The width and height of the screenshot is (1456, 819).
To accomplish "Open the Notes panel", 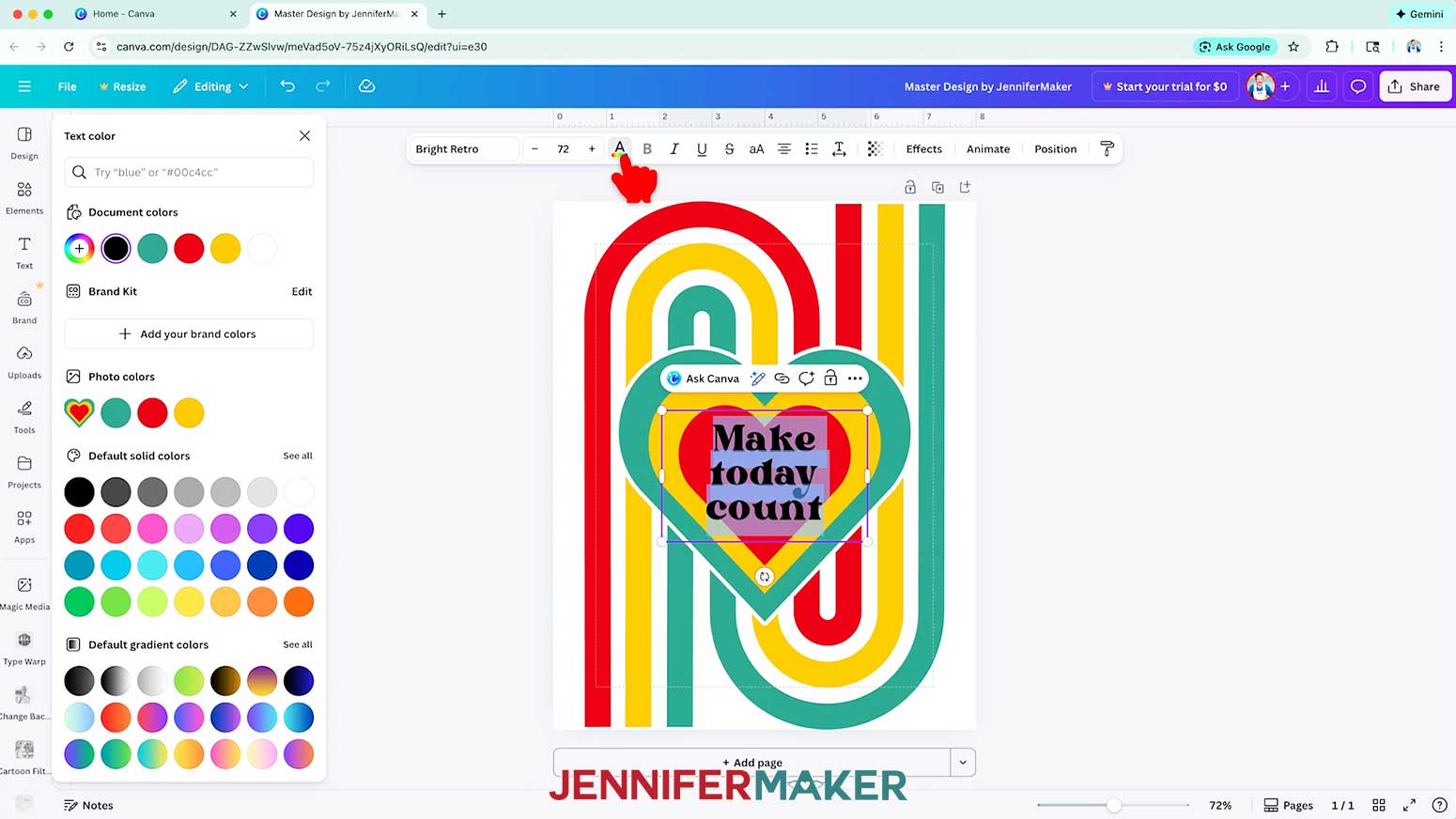I will (88, 805).
